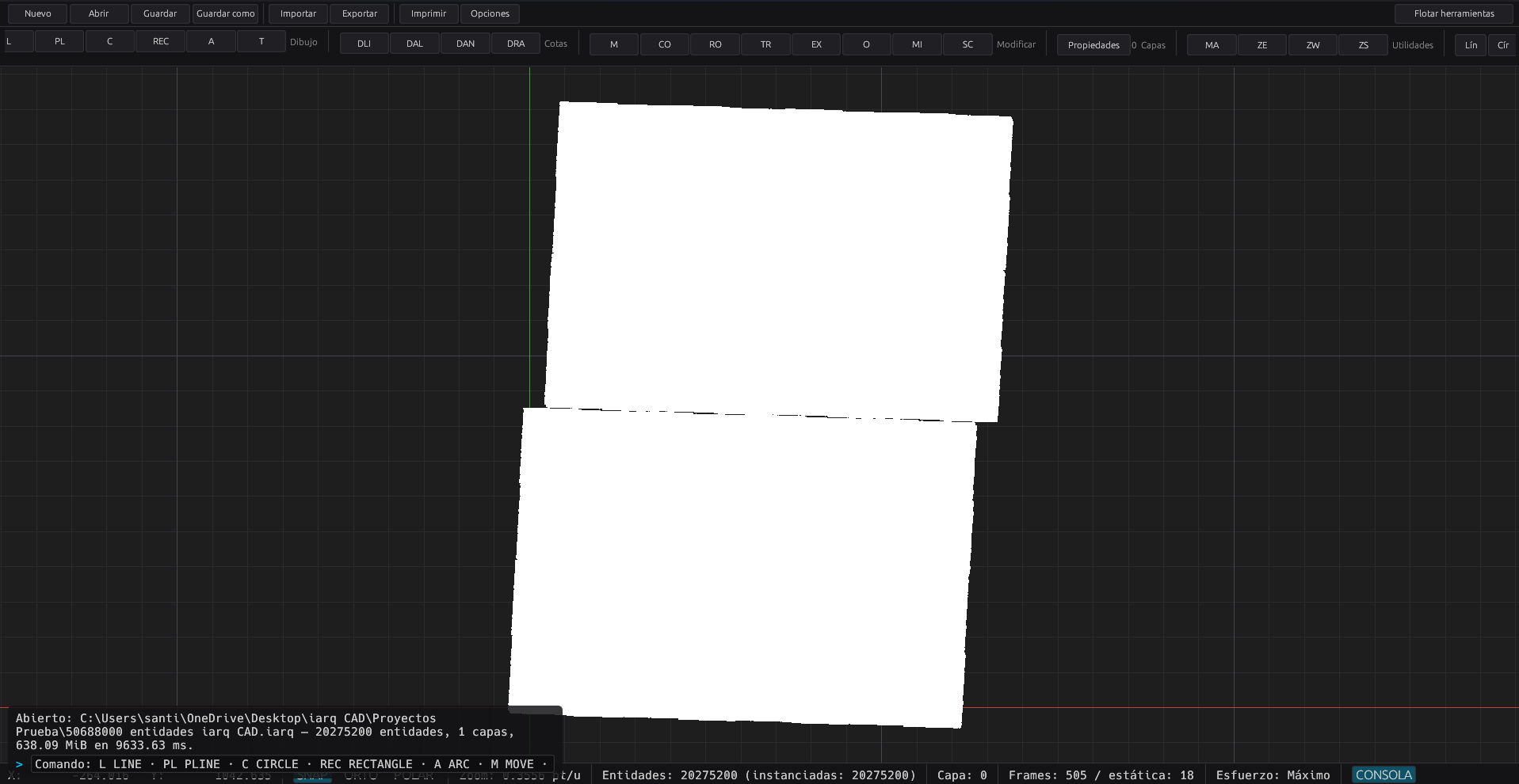The image size is (1519, 784).
Task: Select the O offset tool
Action: [867, 44]
